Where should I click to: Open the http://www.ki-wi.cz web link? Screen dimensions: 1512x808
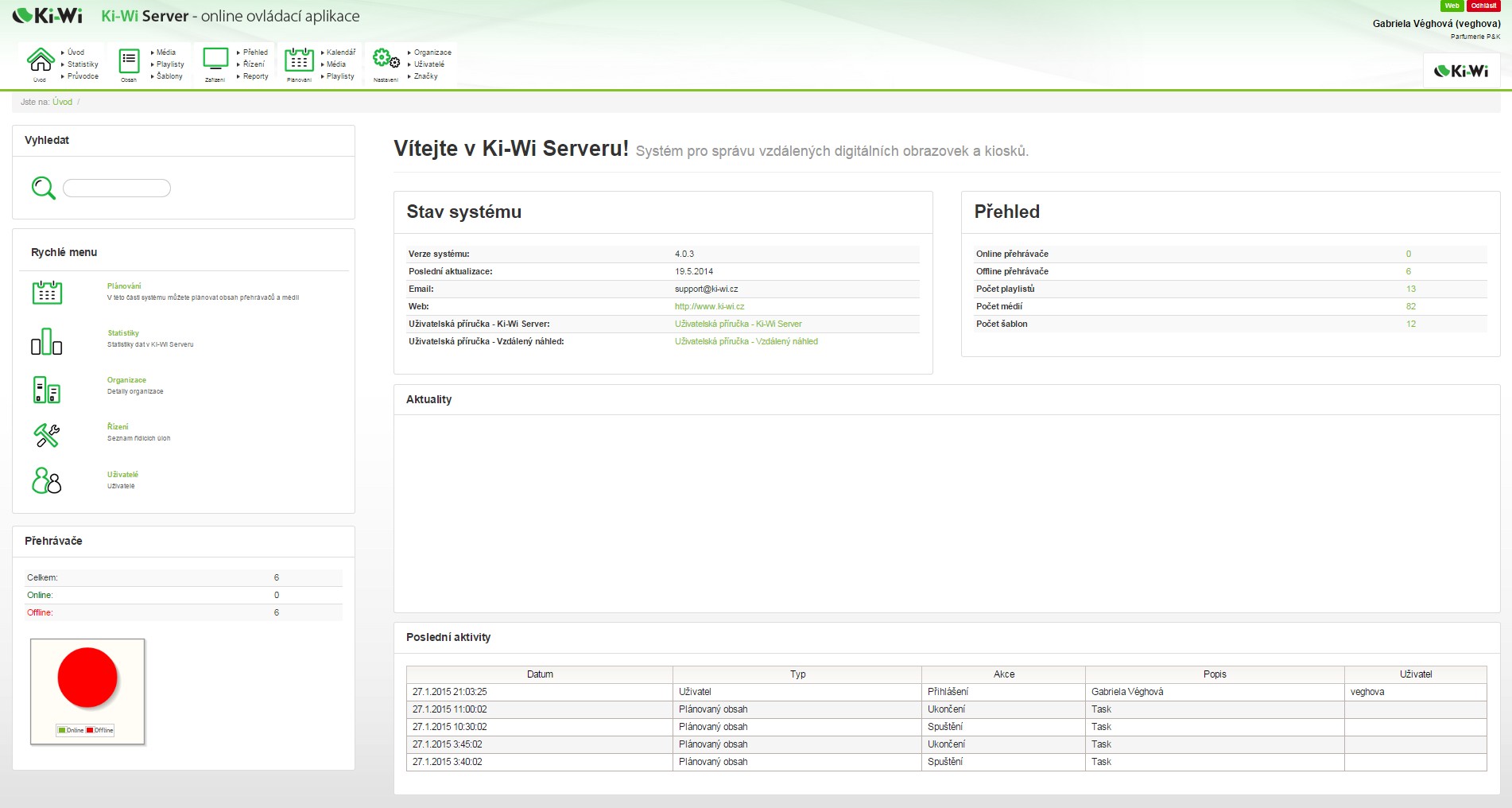tap(709, 306)
